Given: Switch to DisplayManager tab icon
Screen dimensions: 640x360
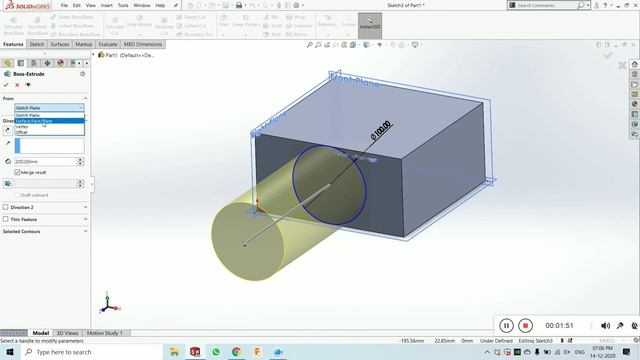Looking at the screenshot, I should coord(60,63).
